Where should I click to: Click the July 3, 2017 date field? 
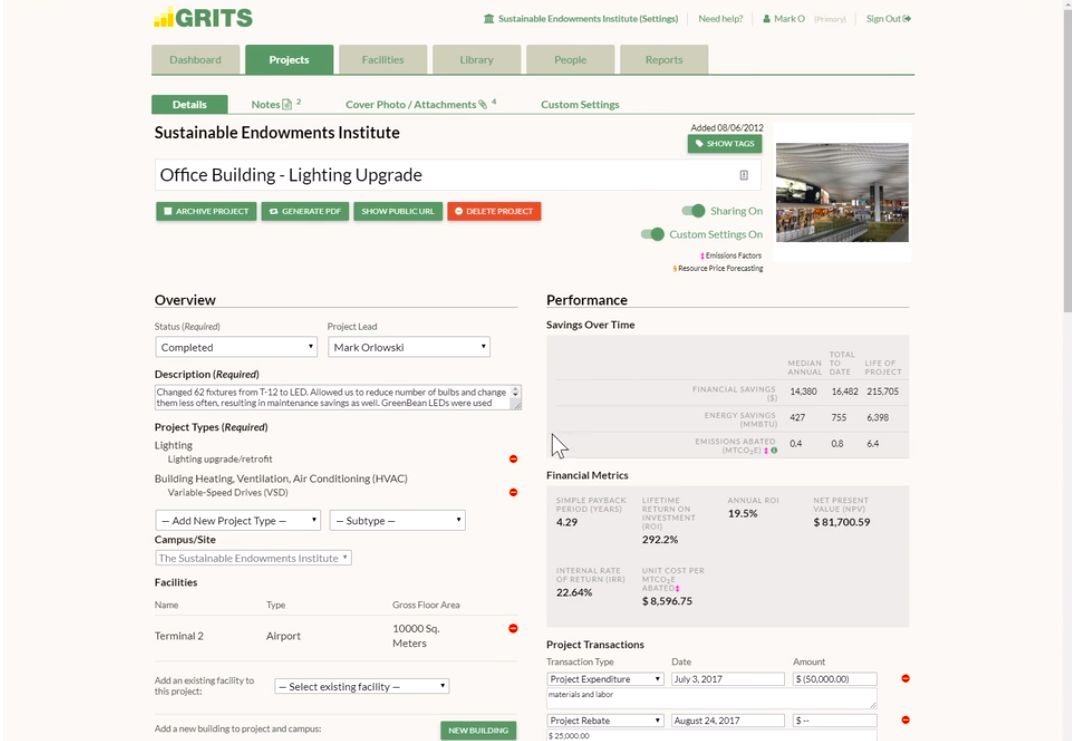(727, 679)
